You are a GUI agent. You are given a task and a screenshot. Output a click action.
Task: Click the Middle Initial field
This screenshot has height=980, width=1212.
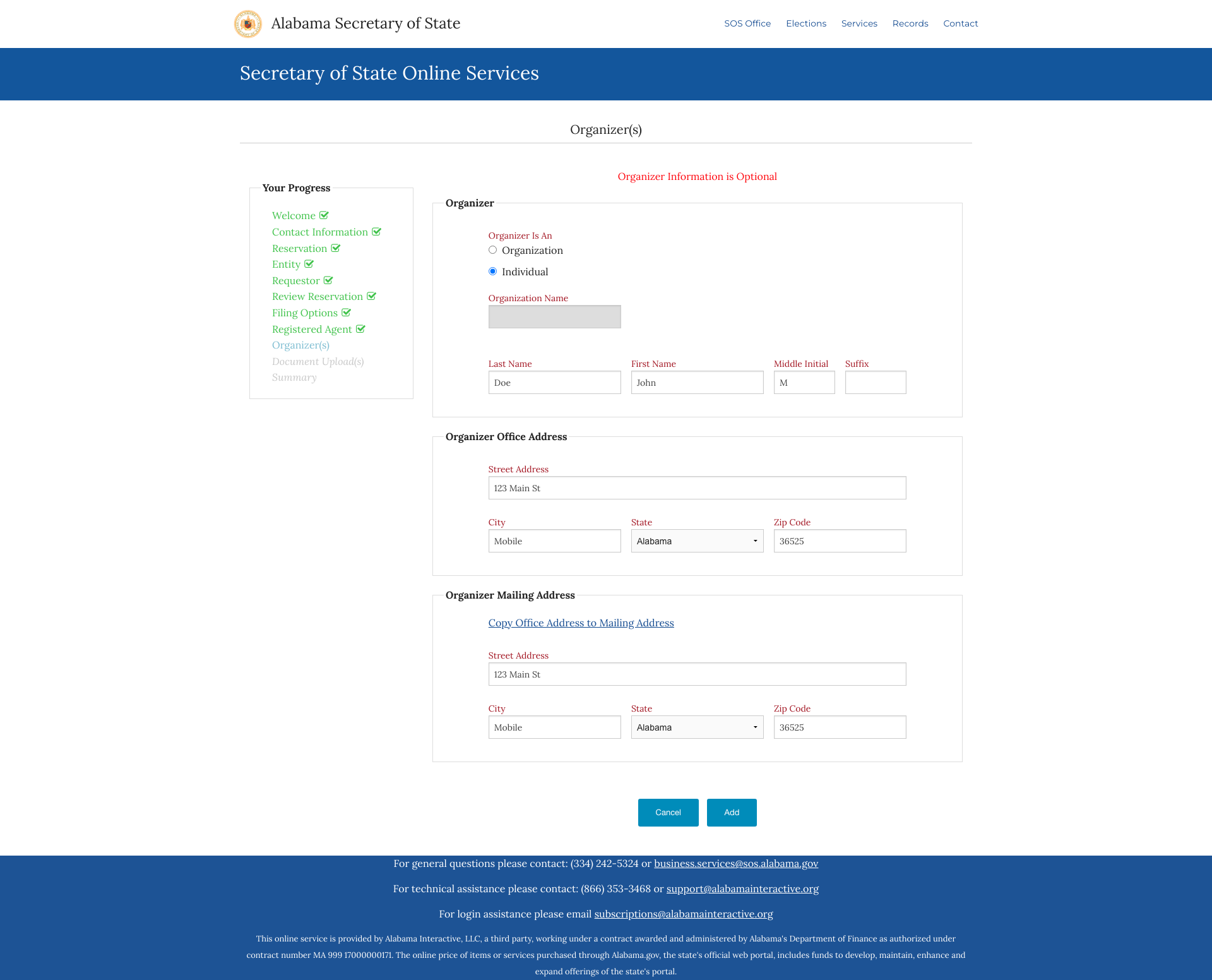pos(804,383)
